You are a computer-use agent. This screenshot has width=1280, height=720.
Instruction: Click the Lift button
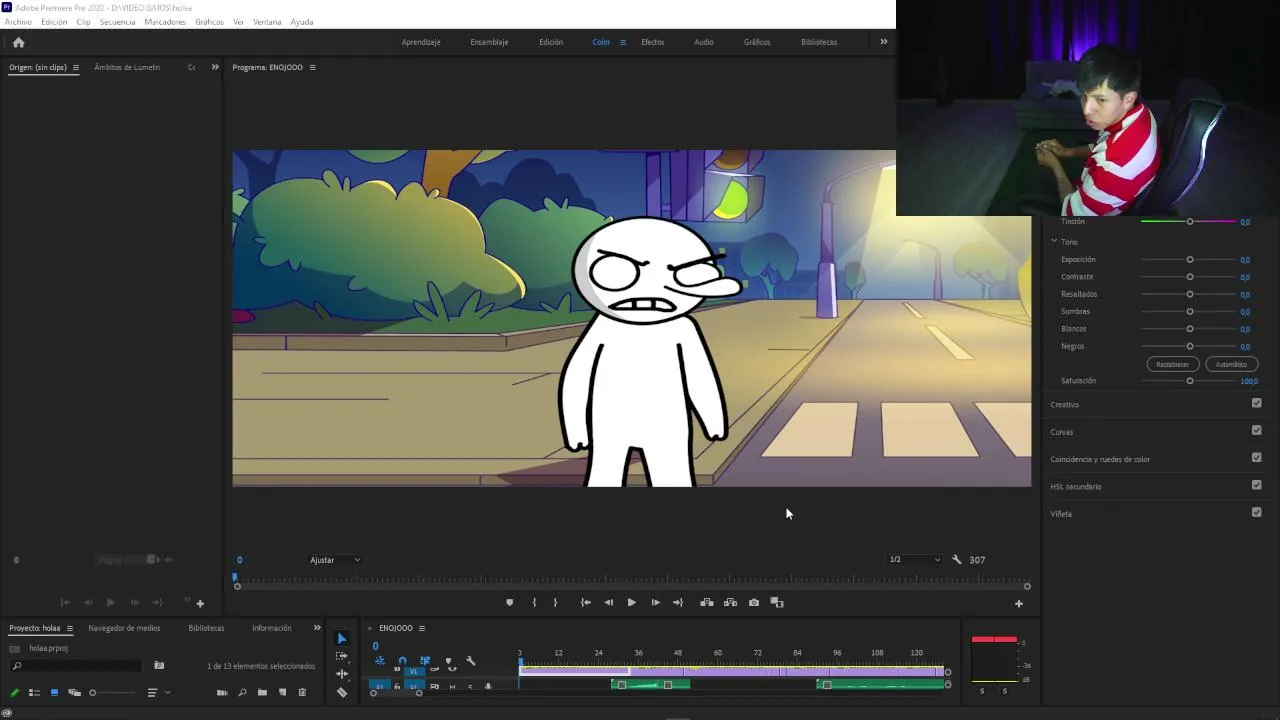pos(706,602)
